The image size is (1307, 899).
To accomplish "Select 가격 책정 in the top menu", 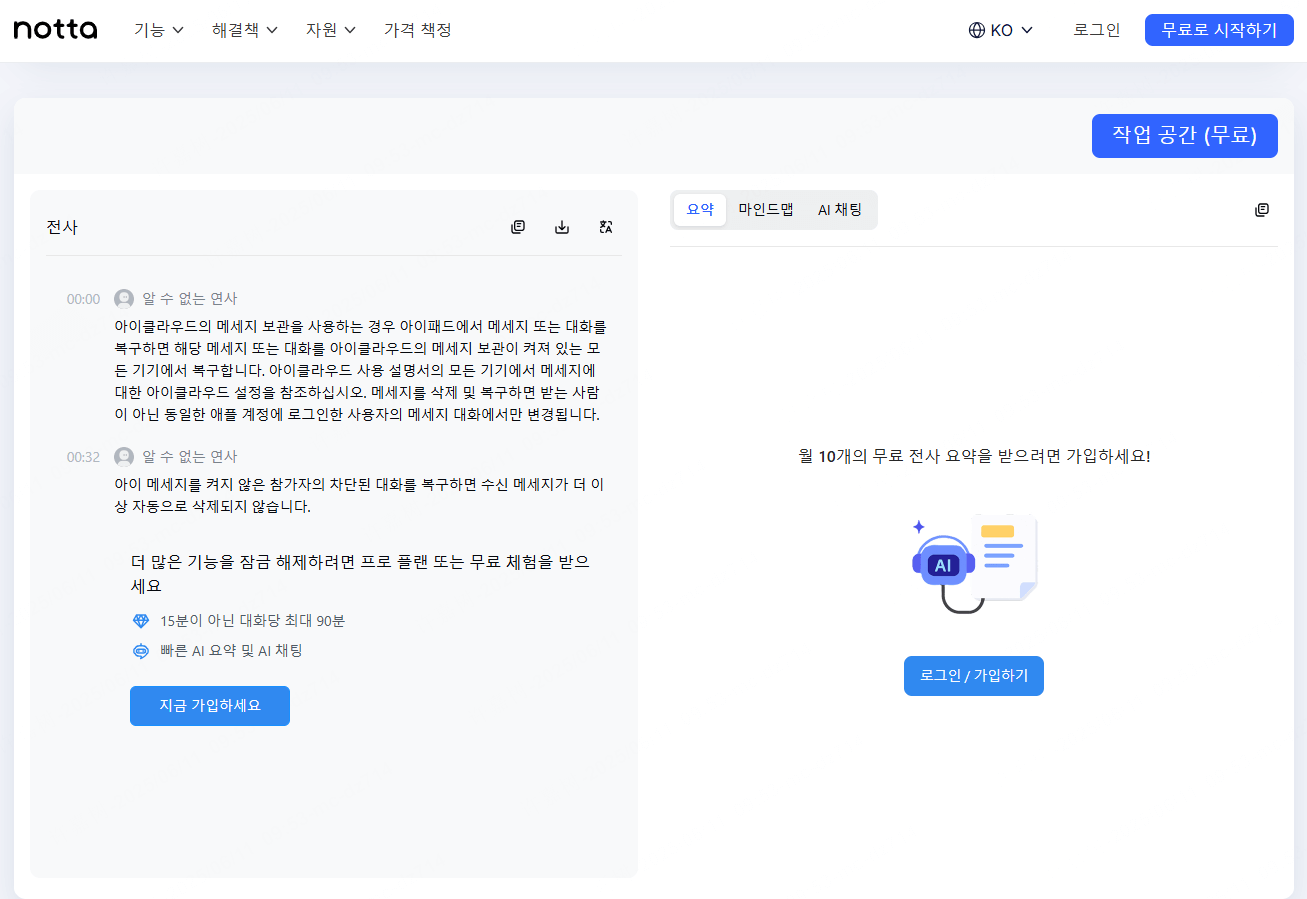I will (417, 30).
